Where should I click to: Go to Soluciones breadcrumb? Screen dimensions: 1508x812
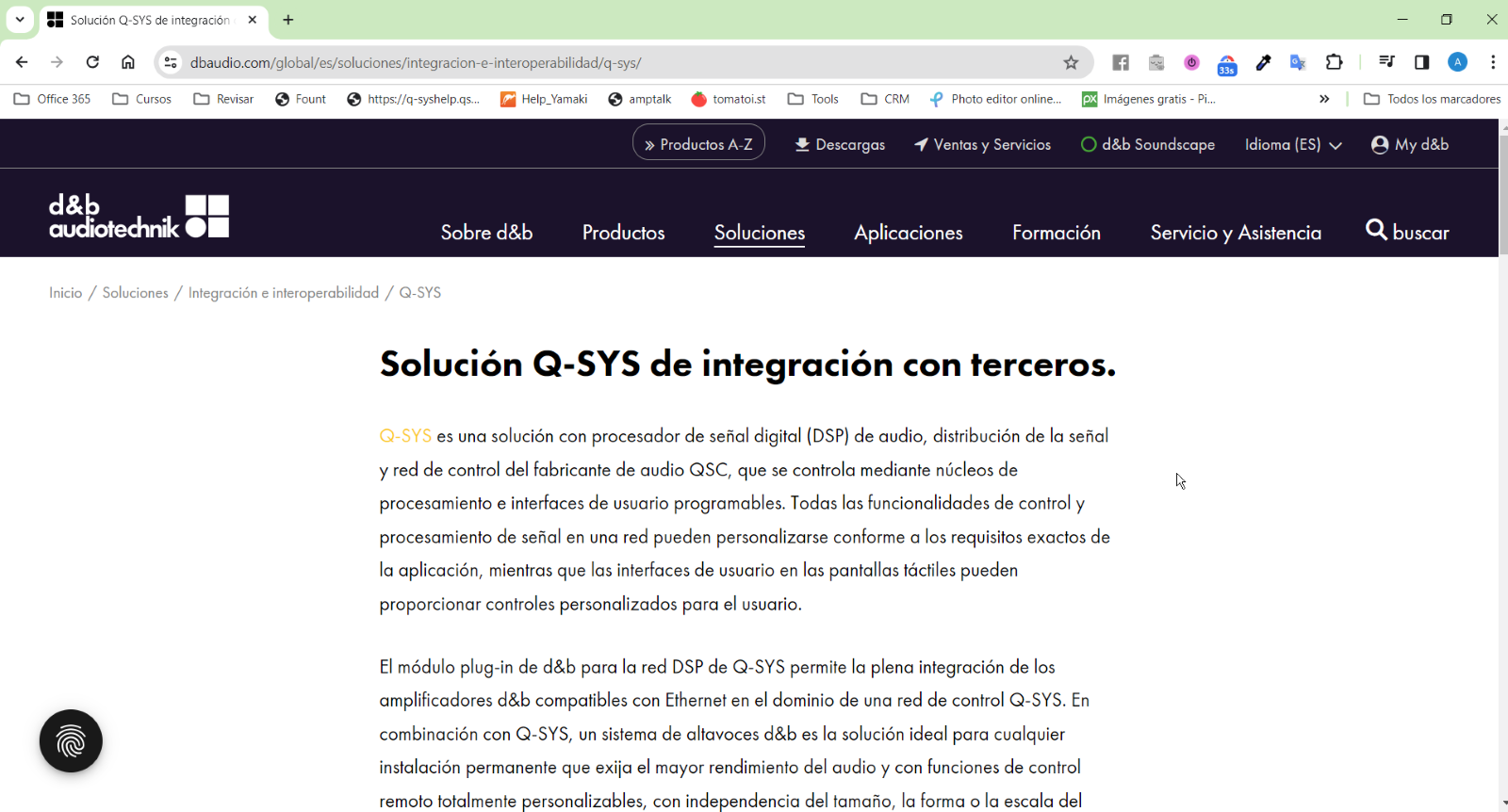click(136, 293)
